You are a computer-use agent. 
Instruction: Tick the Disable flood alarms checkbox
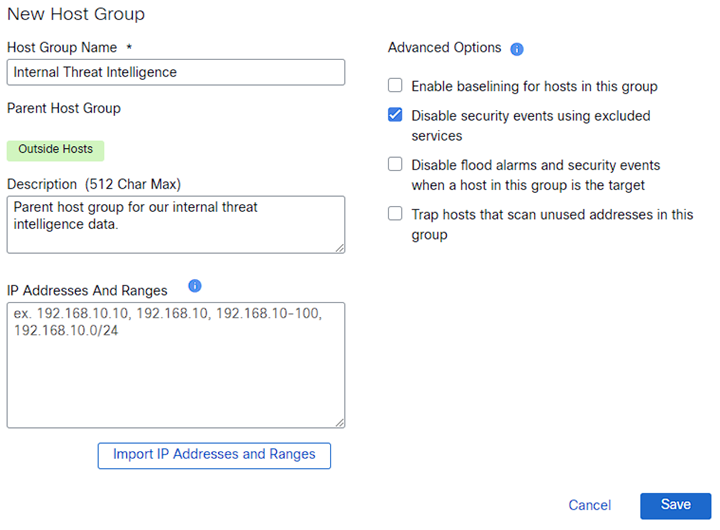point(395,165)
